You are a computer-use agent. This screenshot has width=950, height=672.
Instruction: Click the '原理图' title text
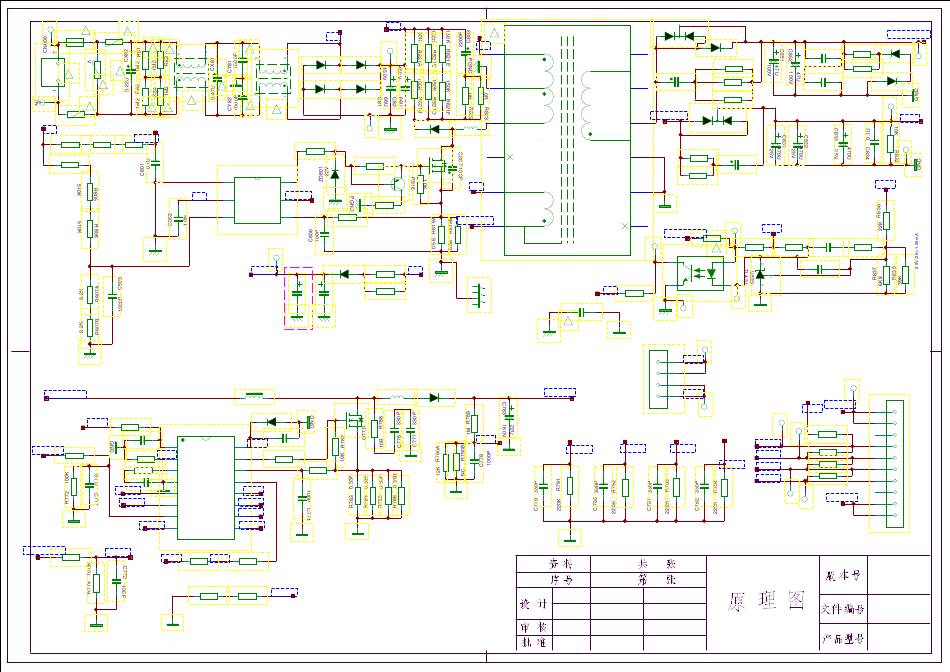click(767, 600)
